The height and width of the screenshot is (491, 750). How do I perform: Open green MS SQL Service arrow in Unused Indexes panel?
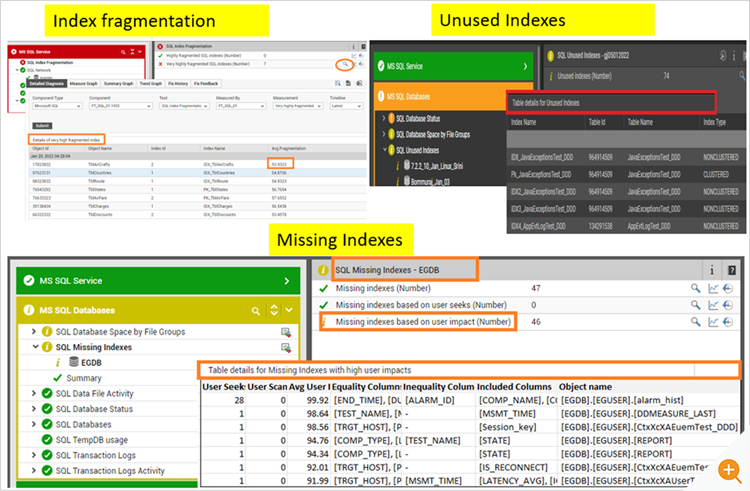point(525,66)
